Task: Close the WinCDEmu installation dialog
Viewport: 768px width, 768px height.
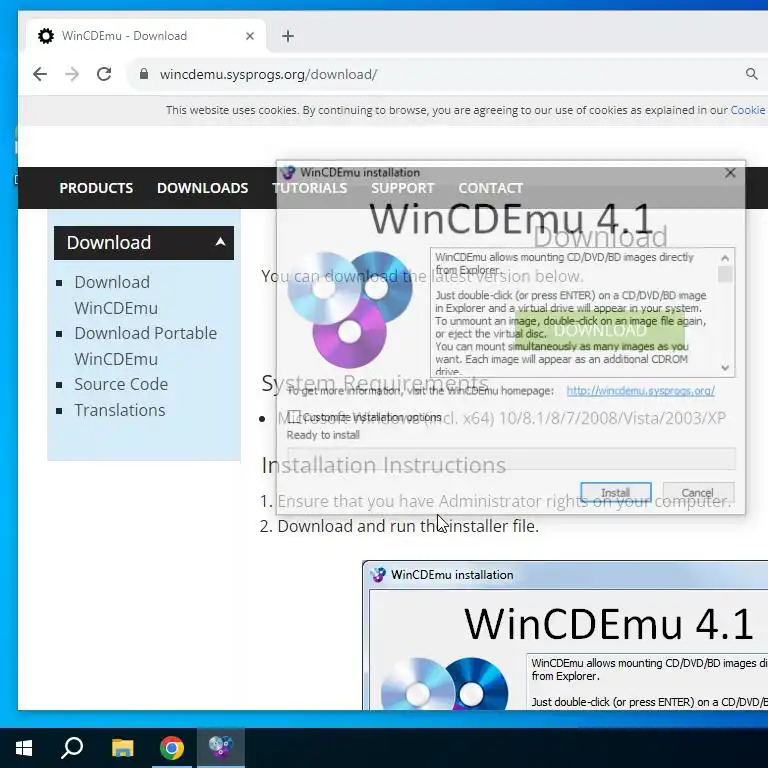Action: [730, 172]
